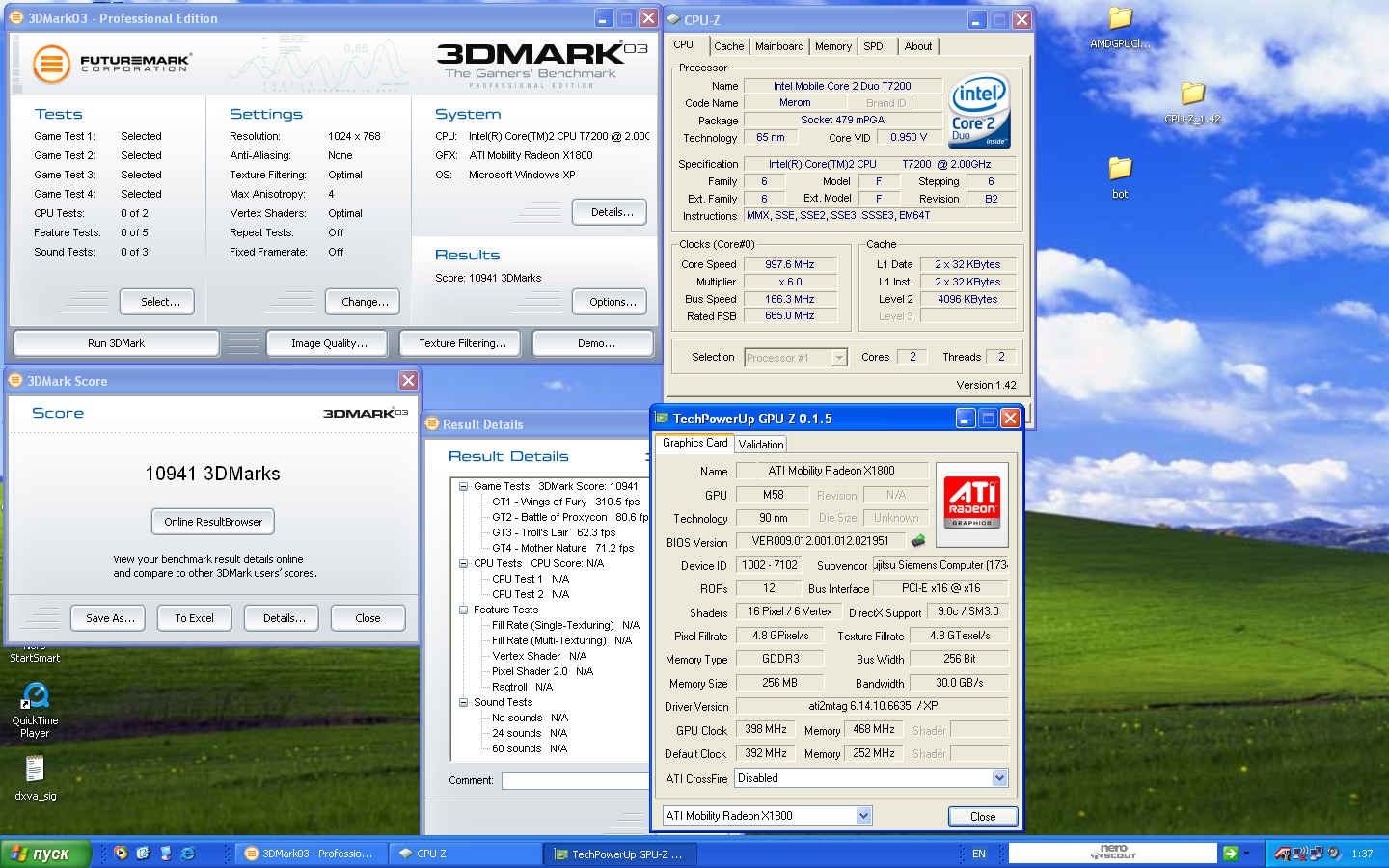
Task: Click the EN language indicator on the taskbar
Action: click(978, 854)
